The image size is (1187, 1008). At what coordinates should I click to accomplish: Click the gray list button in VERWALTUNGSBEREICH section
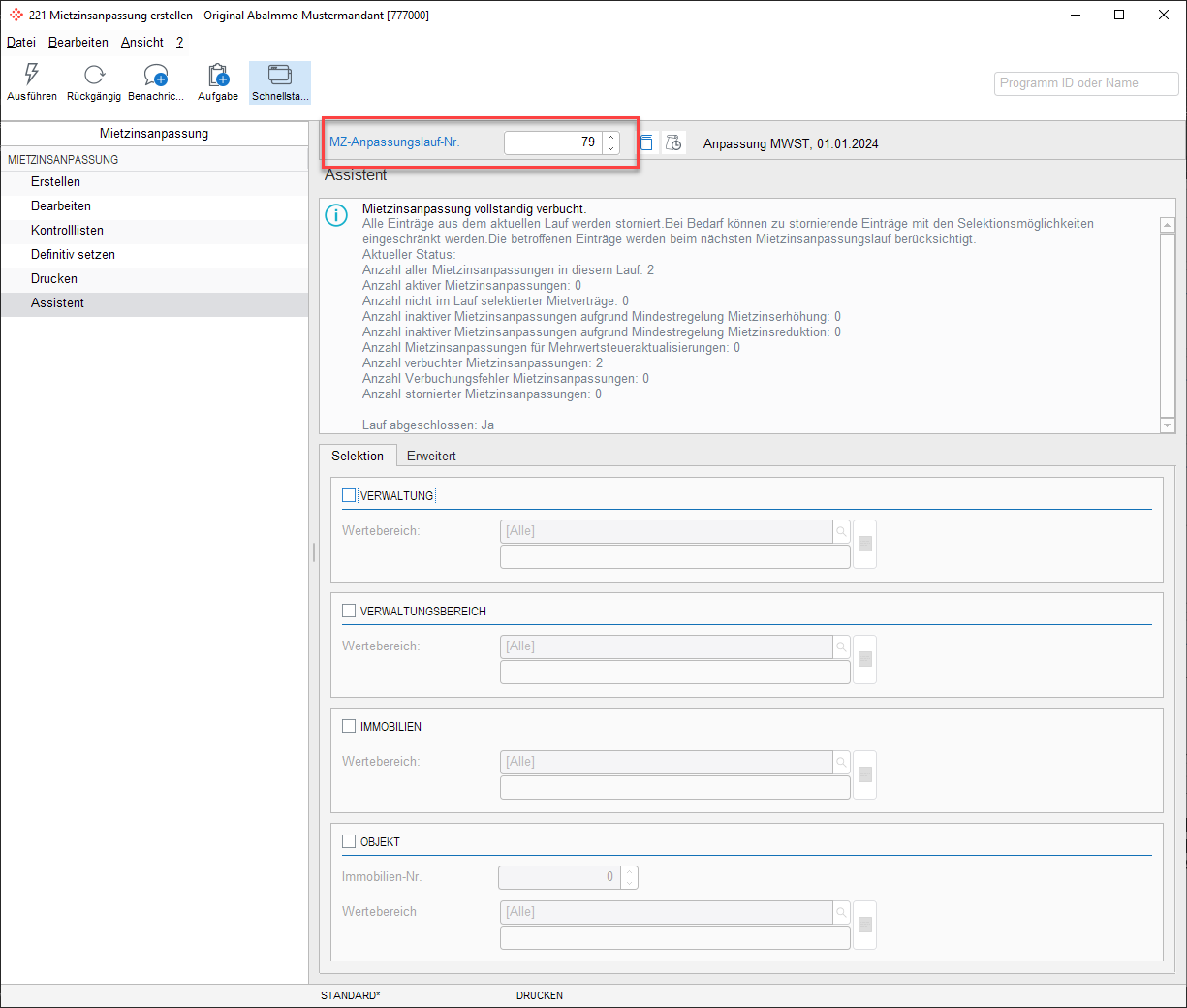tap(865, 659)
